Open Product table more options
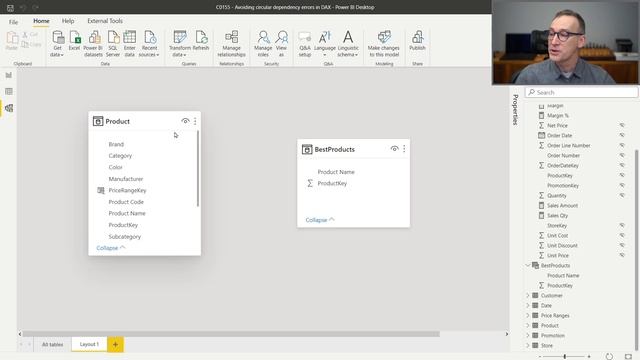640x360 pixels. point(195,121)
